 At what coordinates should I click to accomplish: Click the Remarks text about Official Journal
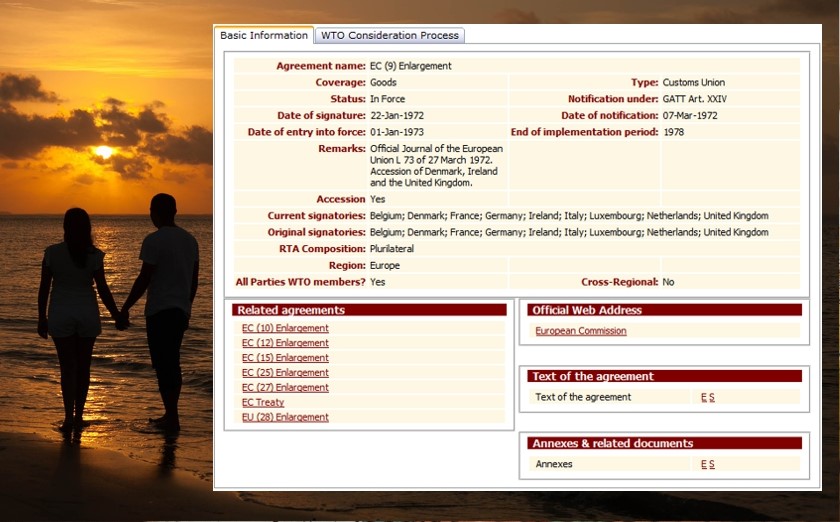coord(436,166)
